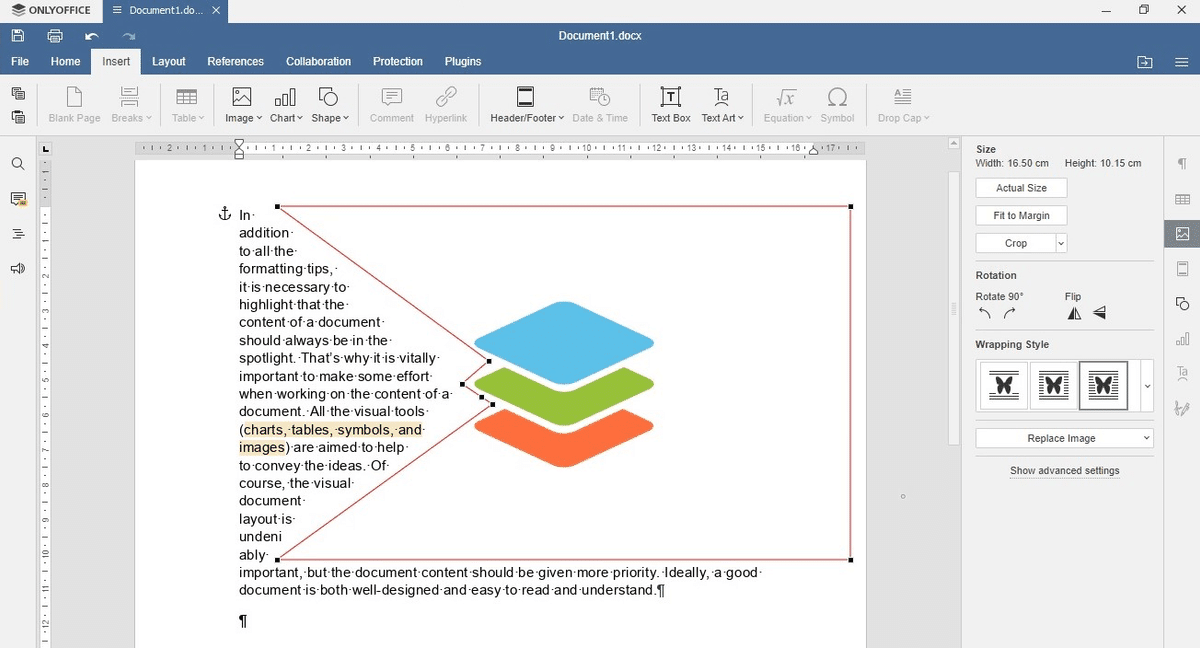This screenshot has width=1200, height=648.
Task: Open Text Art settings in right sidebar
Action: (1183, 373)
